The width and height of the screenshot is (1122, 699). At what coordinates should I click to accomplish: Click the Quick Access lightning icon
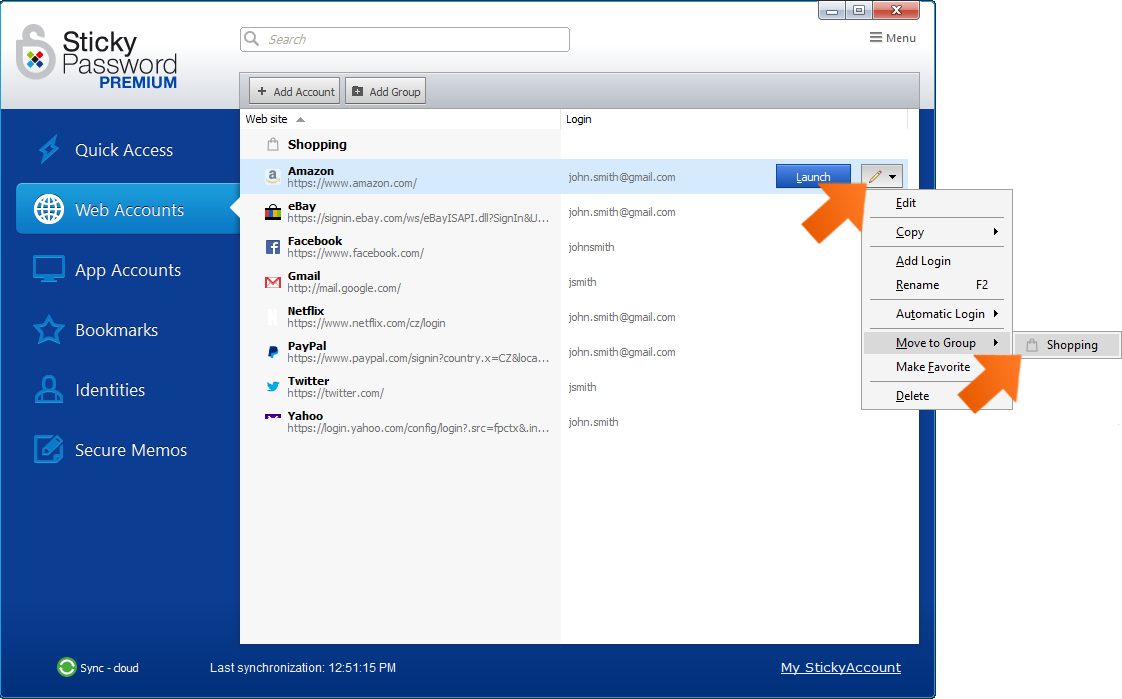coord(49,150)
